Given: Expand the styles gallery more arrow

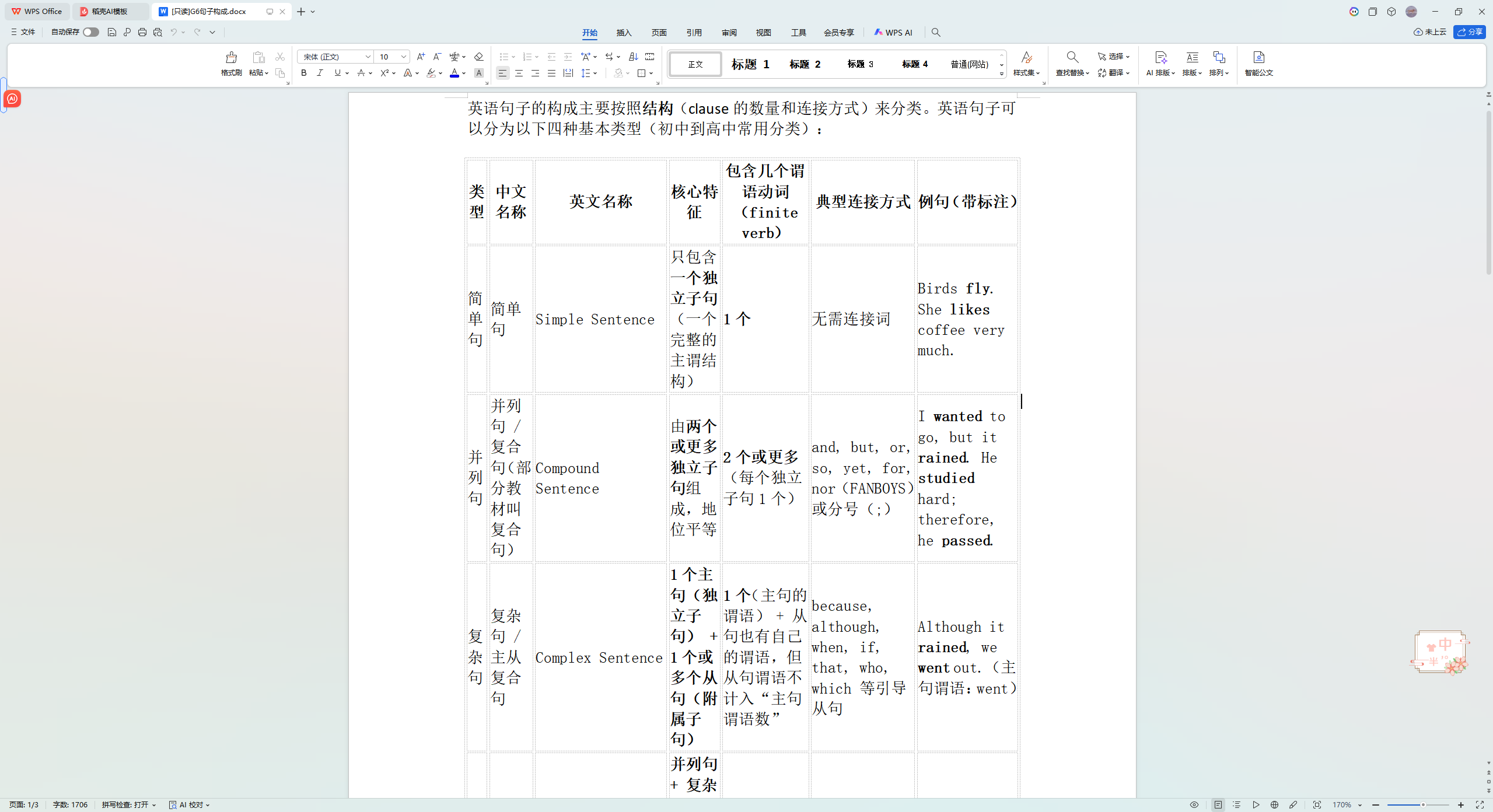Looking at the screenshot, I should (1001, 73).
